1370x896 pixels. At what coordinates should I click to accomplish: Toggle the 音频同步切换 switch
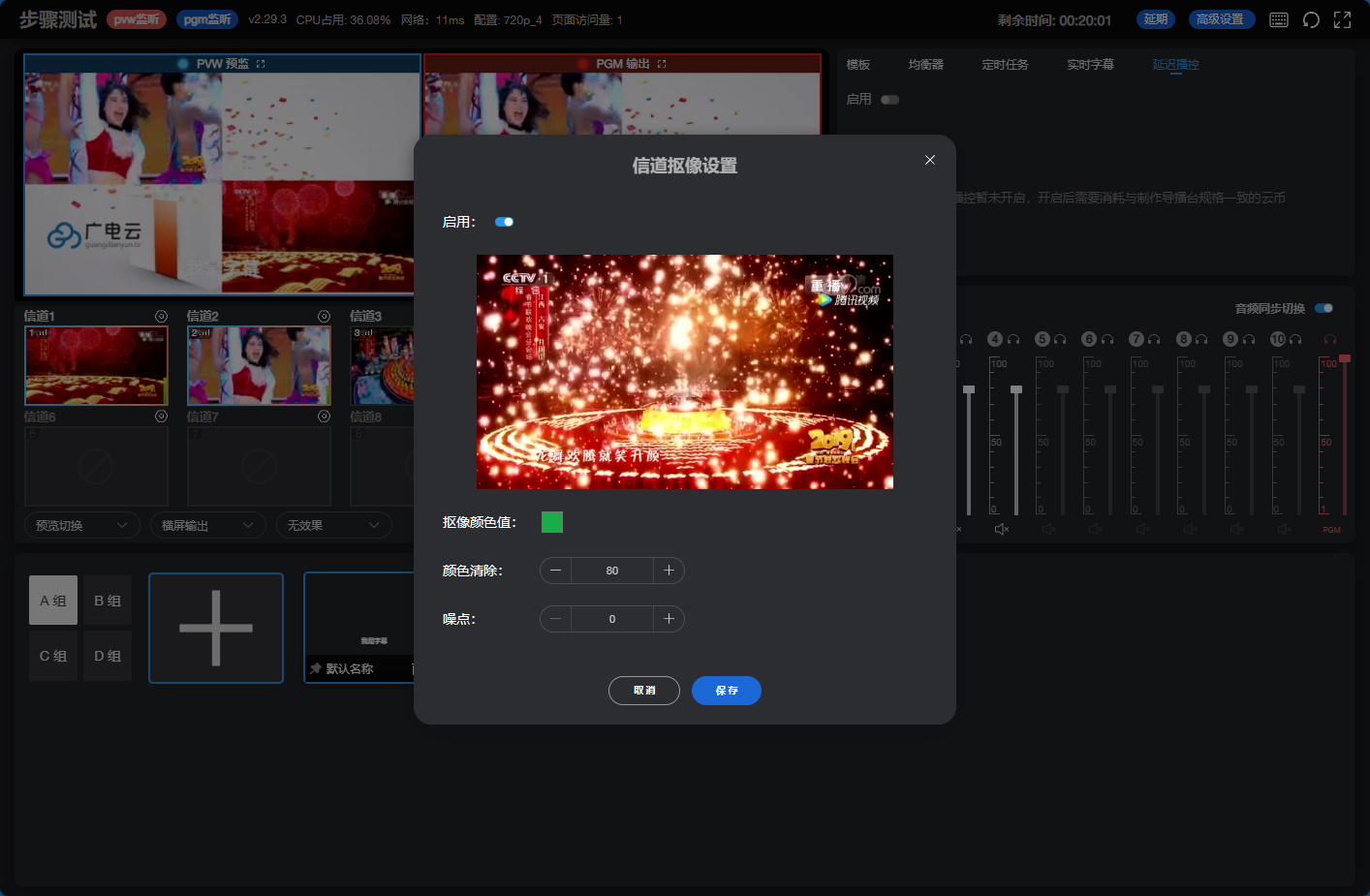point(1323,308)
